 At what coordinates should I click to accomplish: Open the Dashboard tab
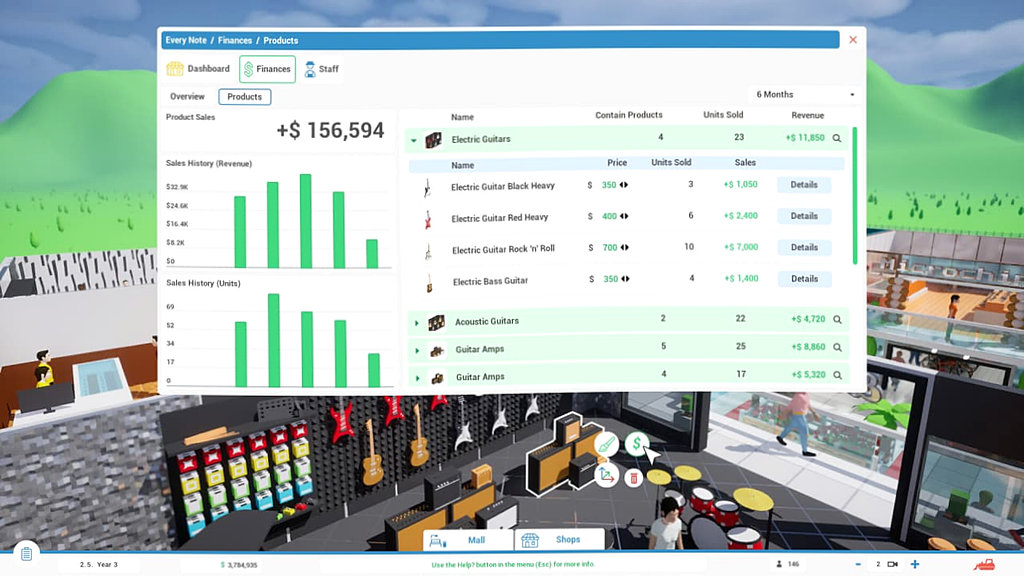(x=198, y=69)
